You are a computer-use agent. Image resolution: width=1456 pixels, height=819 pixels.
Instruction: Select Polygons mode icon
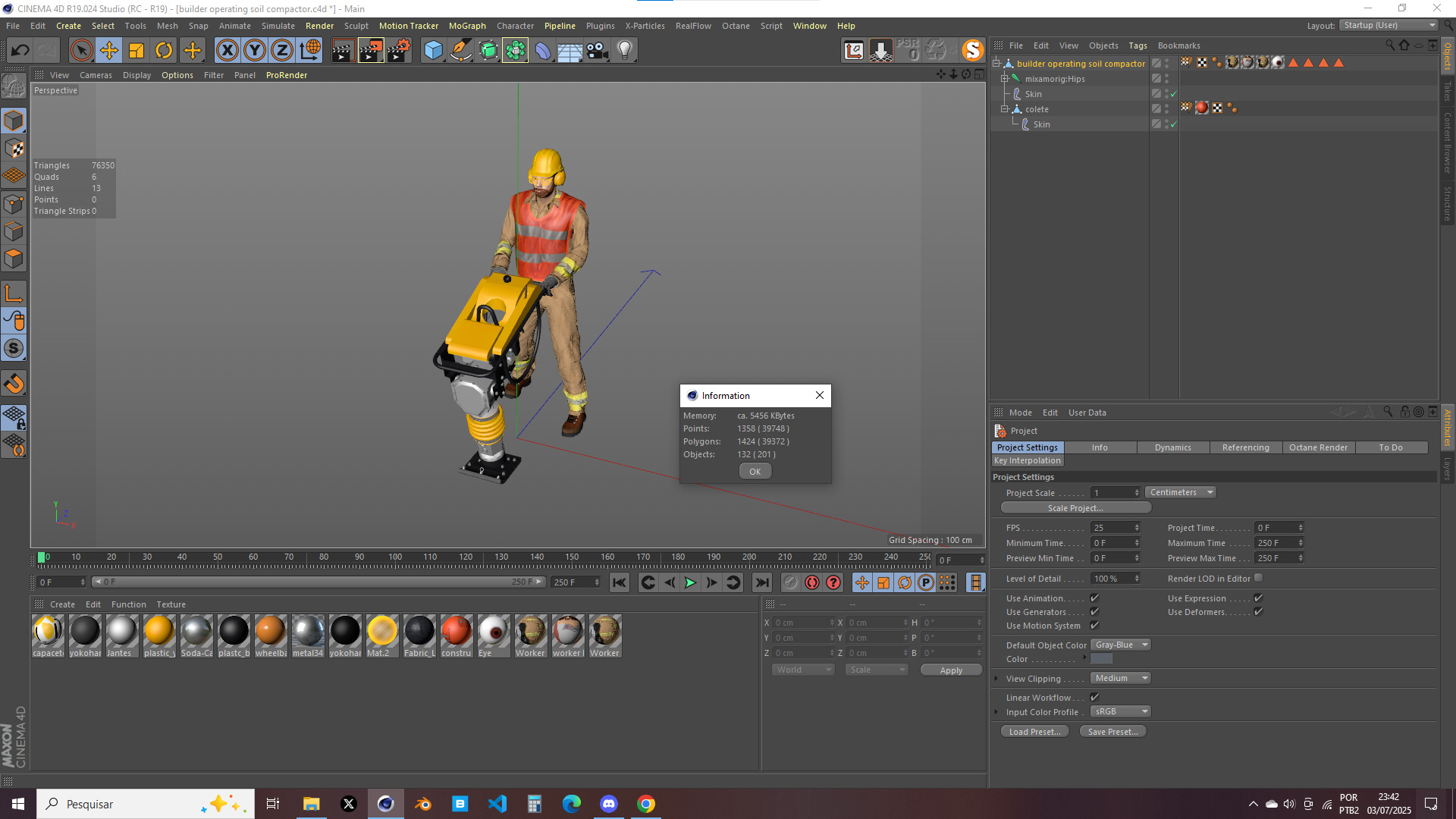(x=14, y=259)
